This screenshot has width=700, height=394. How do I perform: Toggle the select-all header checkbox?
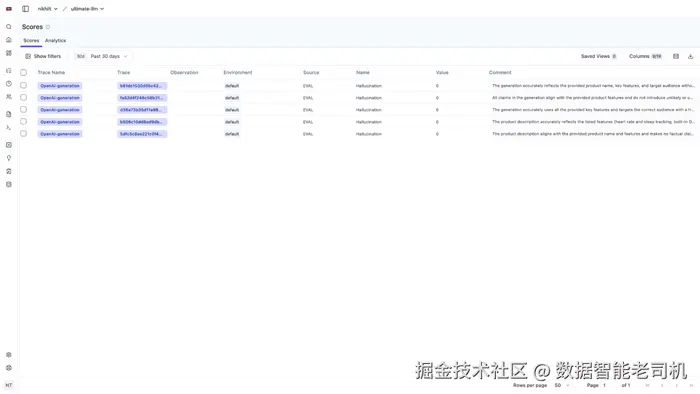point(24,72)
